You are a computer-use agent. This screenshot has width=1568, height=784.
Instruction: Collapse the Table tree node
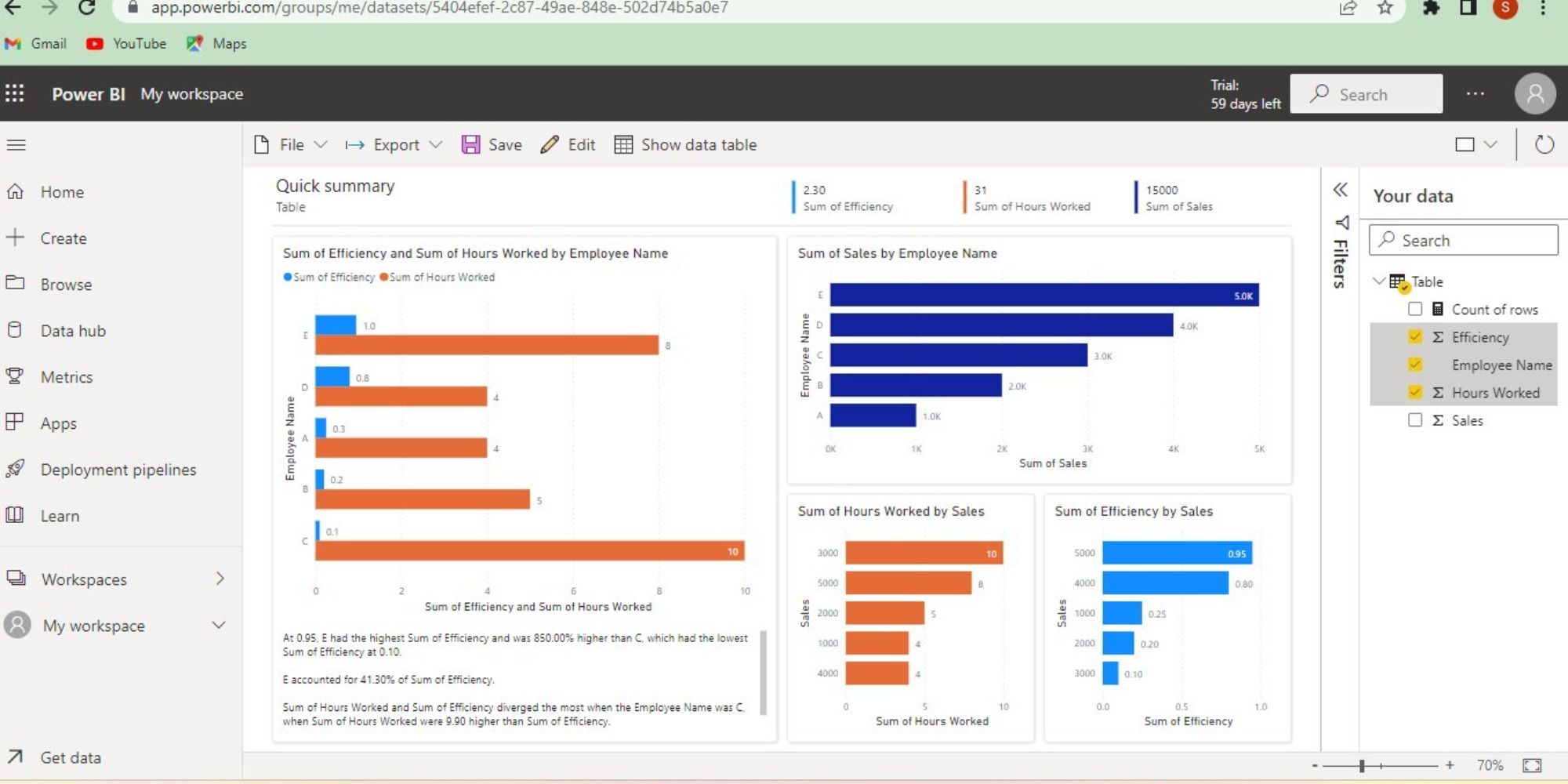point(1379,281)
